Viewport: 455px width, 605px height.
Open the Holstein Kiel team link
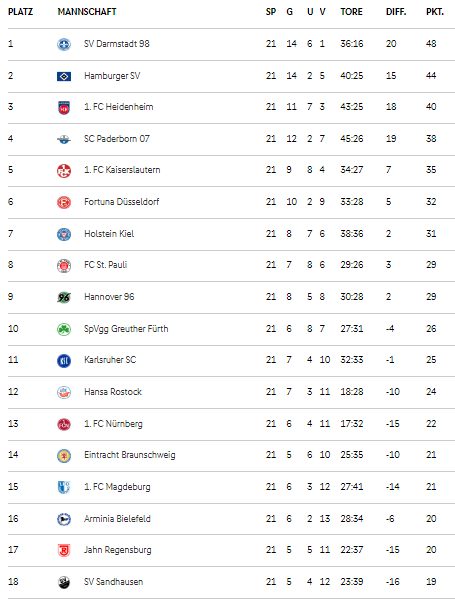click(x=109, y=234)
